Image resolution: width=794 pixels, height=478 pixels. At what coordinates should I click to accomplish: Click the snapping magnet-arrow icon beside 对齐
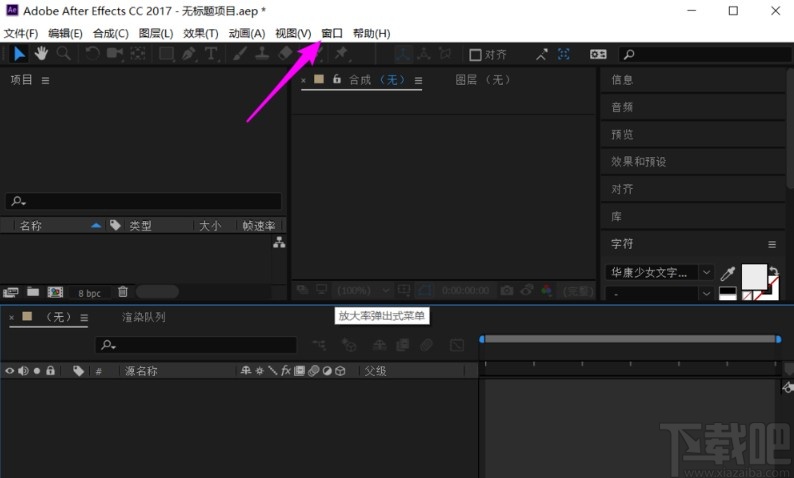point(542,54)
